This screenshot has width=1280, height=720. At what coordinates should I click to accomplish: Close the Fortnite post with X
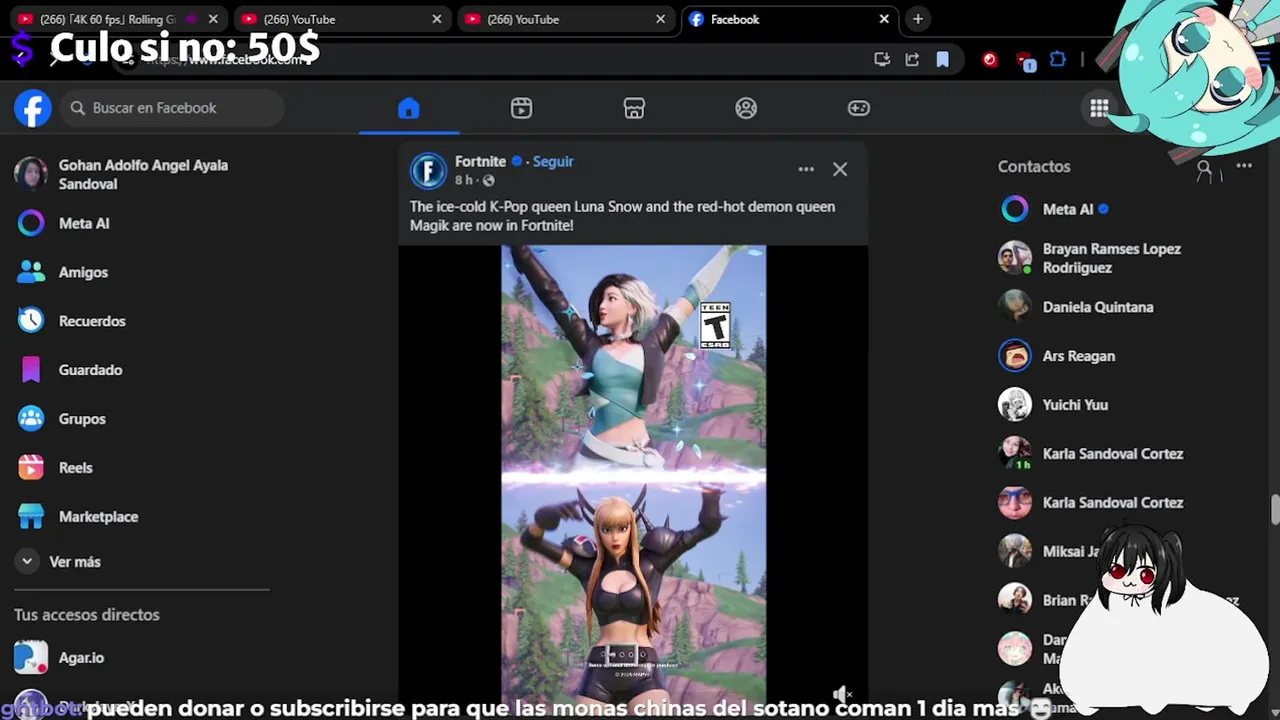tap(840, 169)
